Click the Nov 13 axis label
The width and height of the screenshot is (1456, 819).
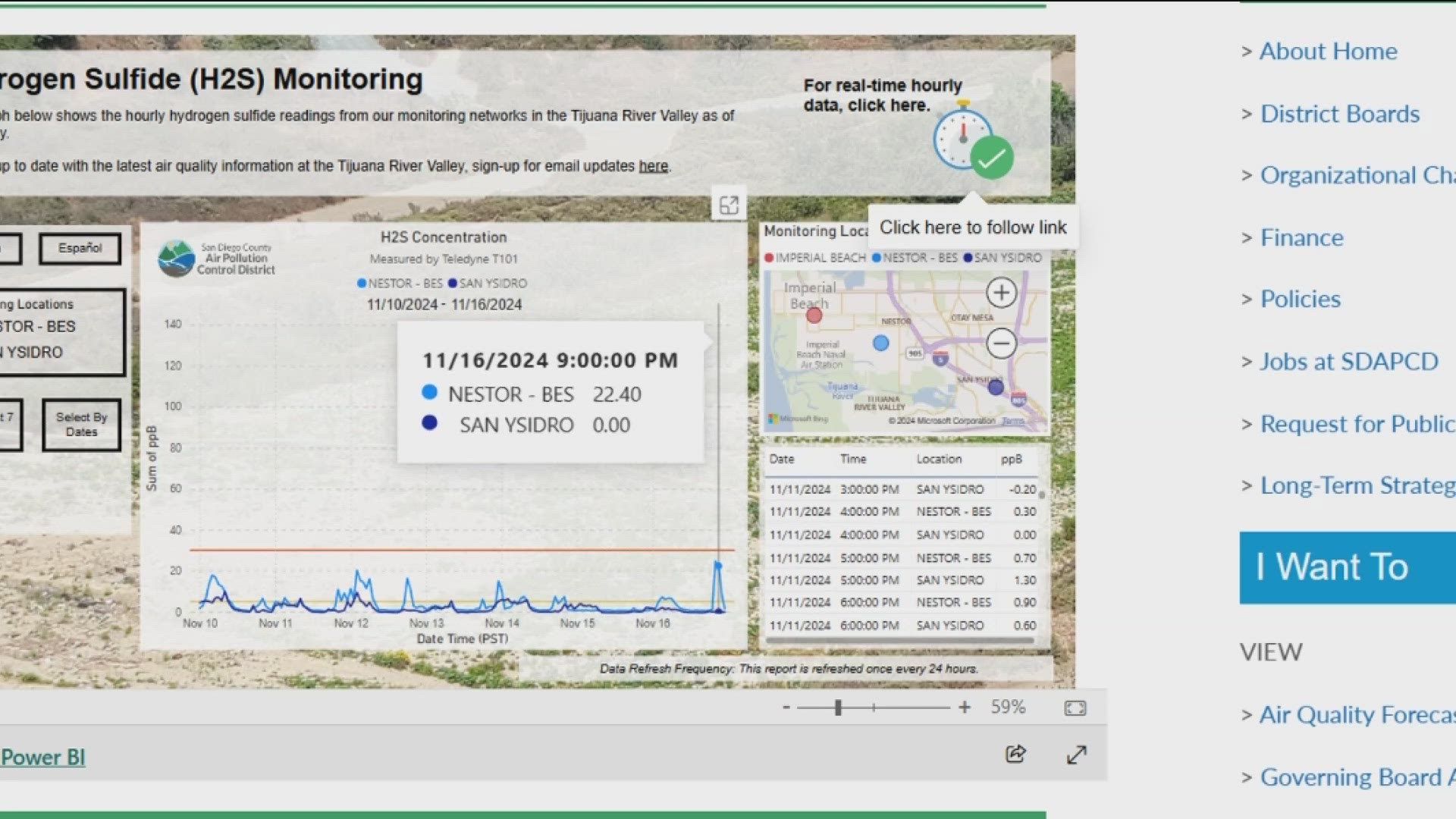click(x=426, y=623)
